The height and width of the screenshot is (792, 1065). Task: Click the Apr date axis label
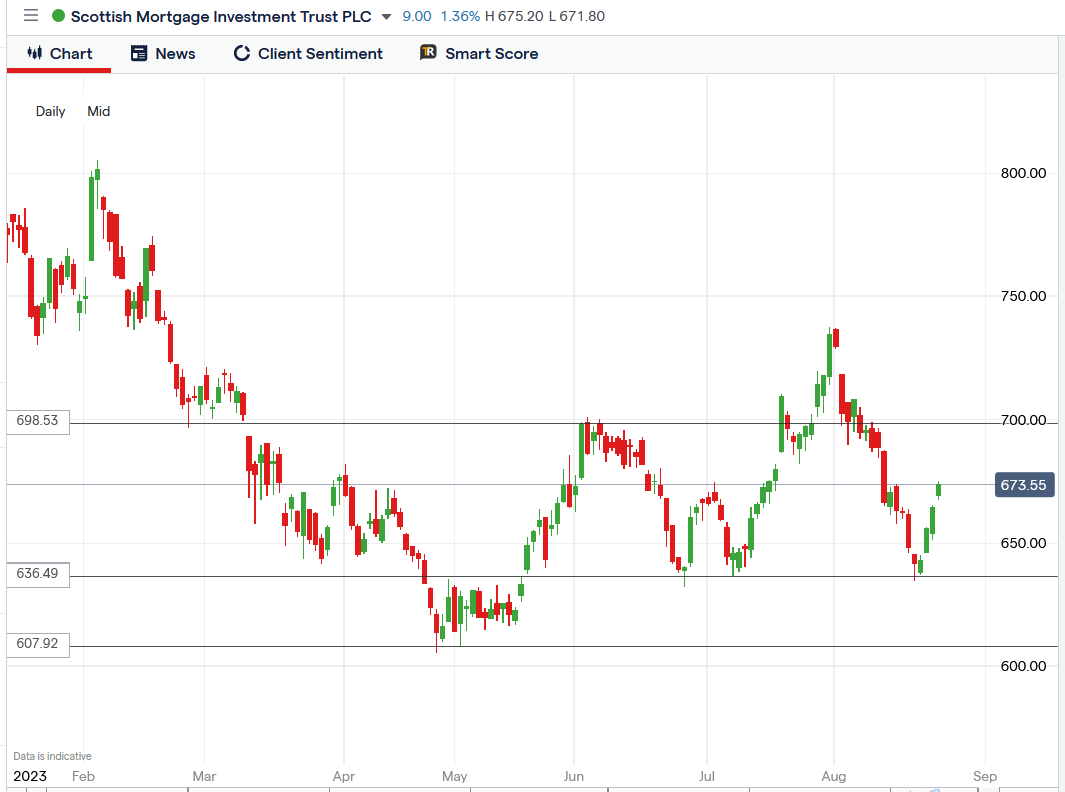pos(344,776)
